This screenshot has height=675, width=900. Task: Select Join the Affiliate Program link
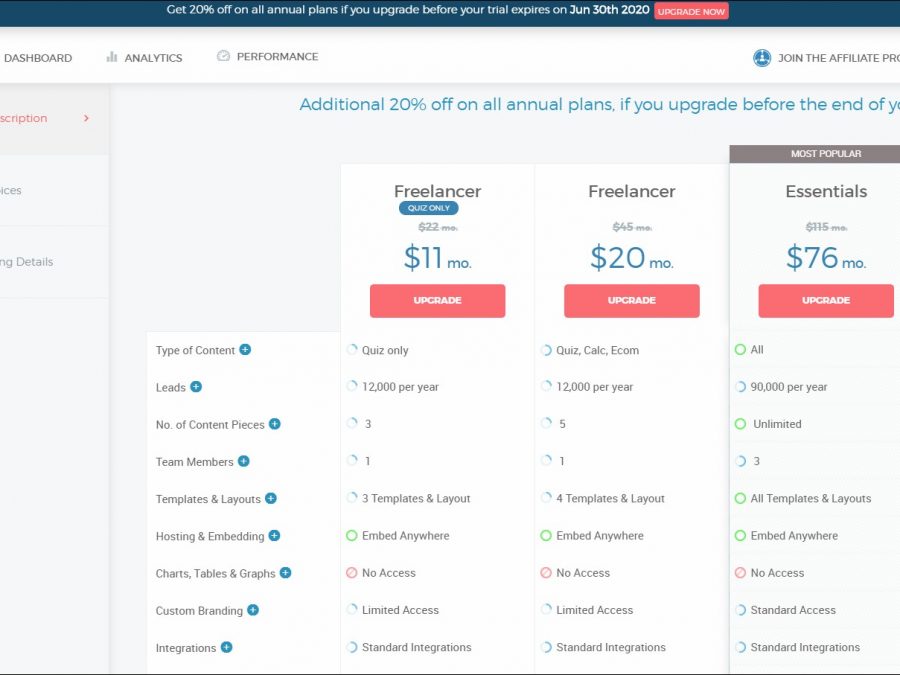838,58
